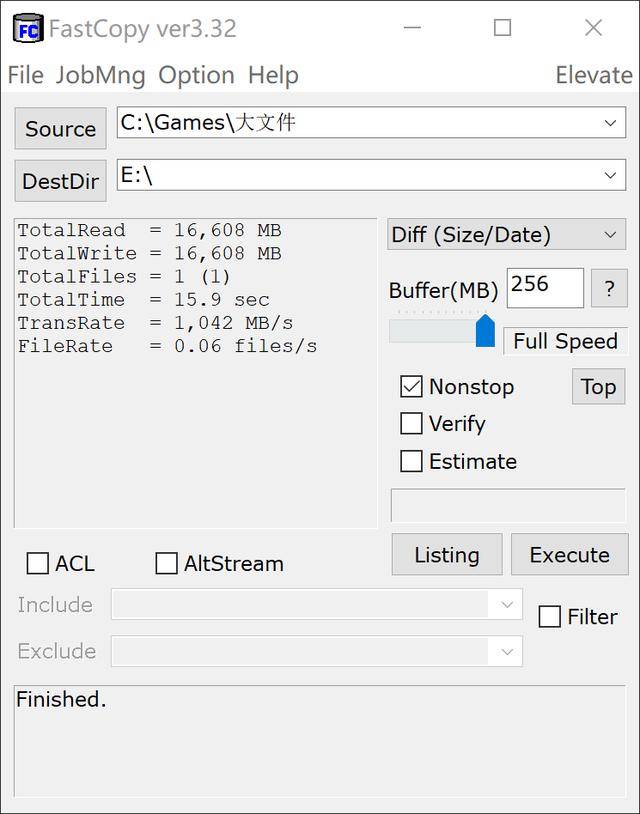This screenshot has width=640, height=814.
Task: Expand the Source path history dropdown
Action: (610, 123)
